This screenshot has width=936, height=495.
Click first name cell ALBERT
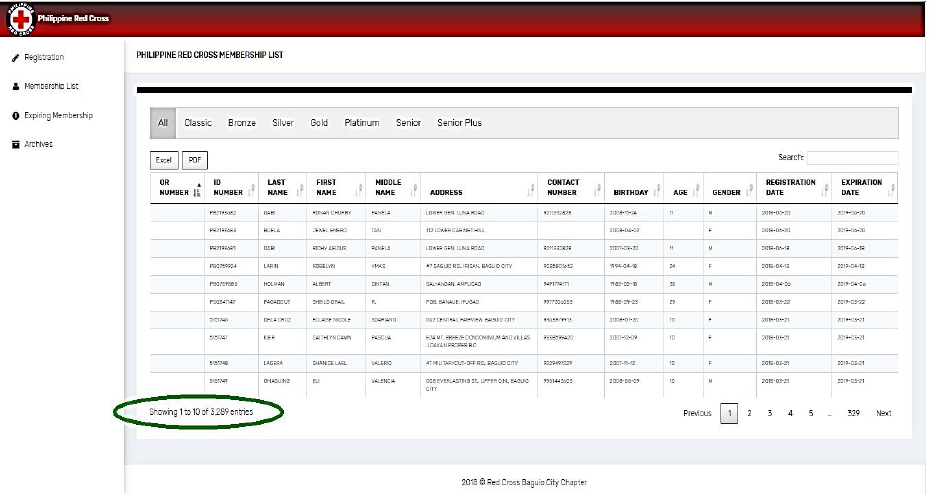tap(322, 284)
